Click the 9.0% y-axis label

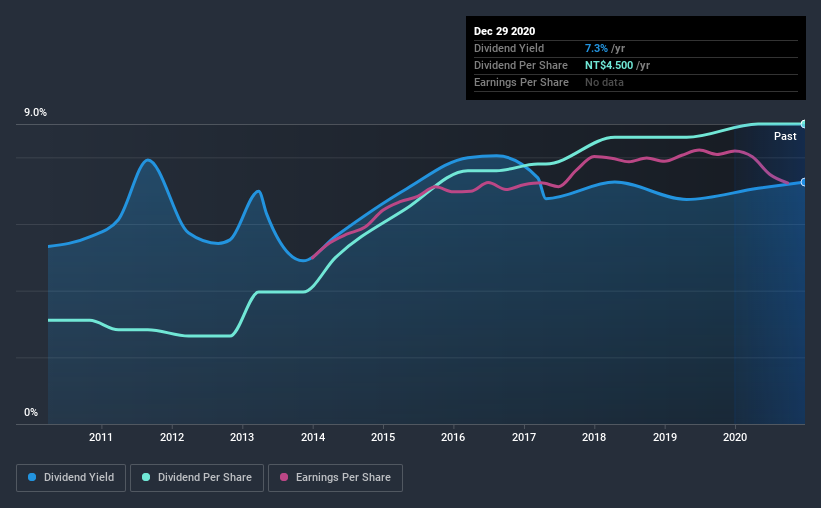(x=35, y=113)
